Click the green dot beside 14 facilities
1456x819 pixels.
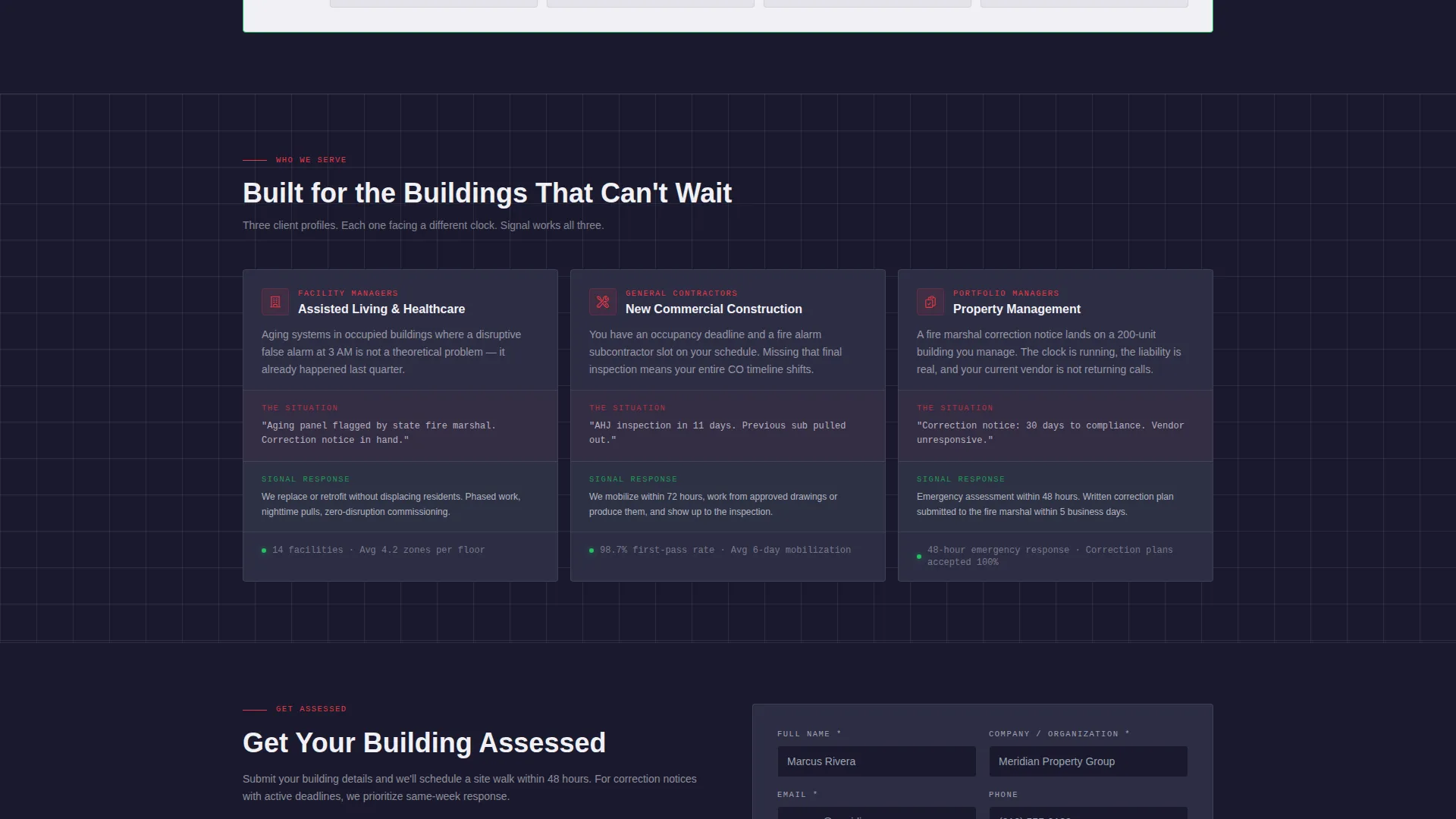coord(264,551)
